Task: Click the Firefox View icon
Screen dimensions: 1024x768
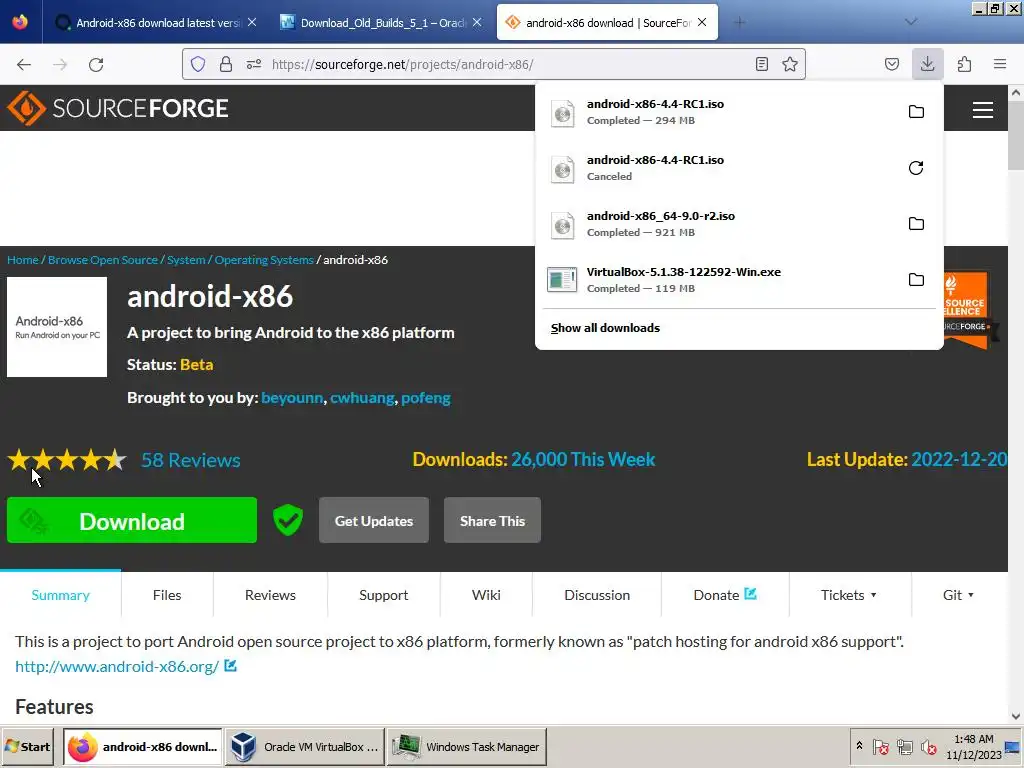Action: (20, 22)
